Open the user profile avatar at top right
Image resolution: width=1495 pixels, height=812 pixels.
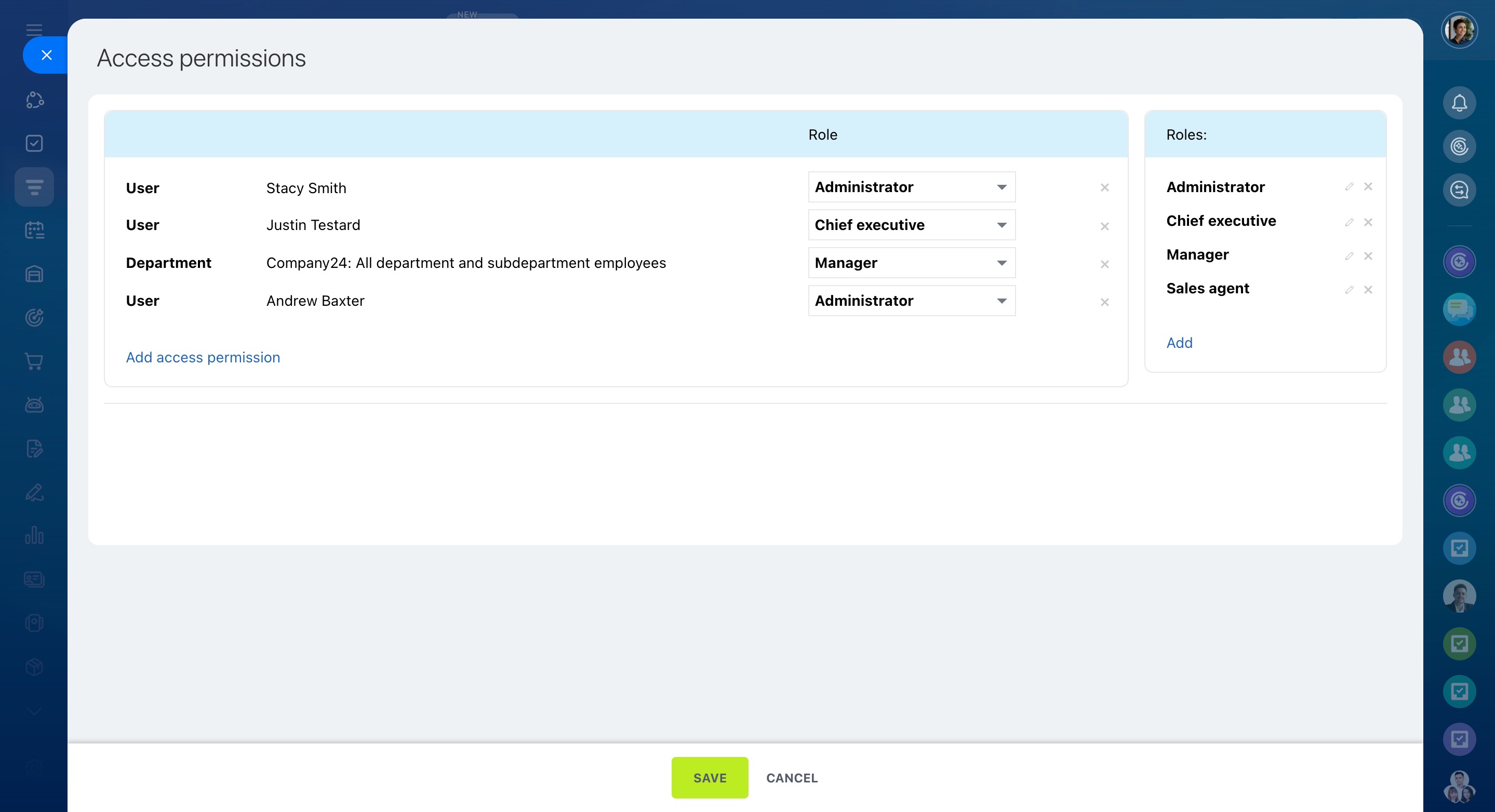(x=1459, y=30)
